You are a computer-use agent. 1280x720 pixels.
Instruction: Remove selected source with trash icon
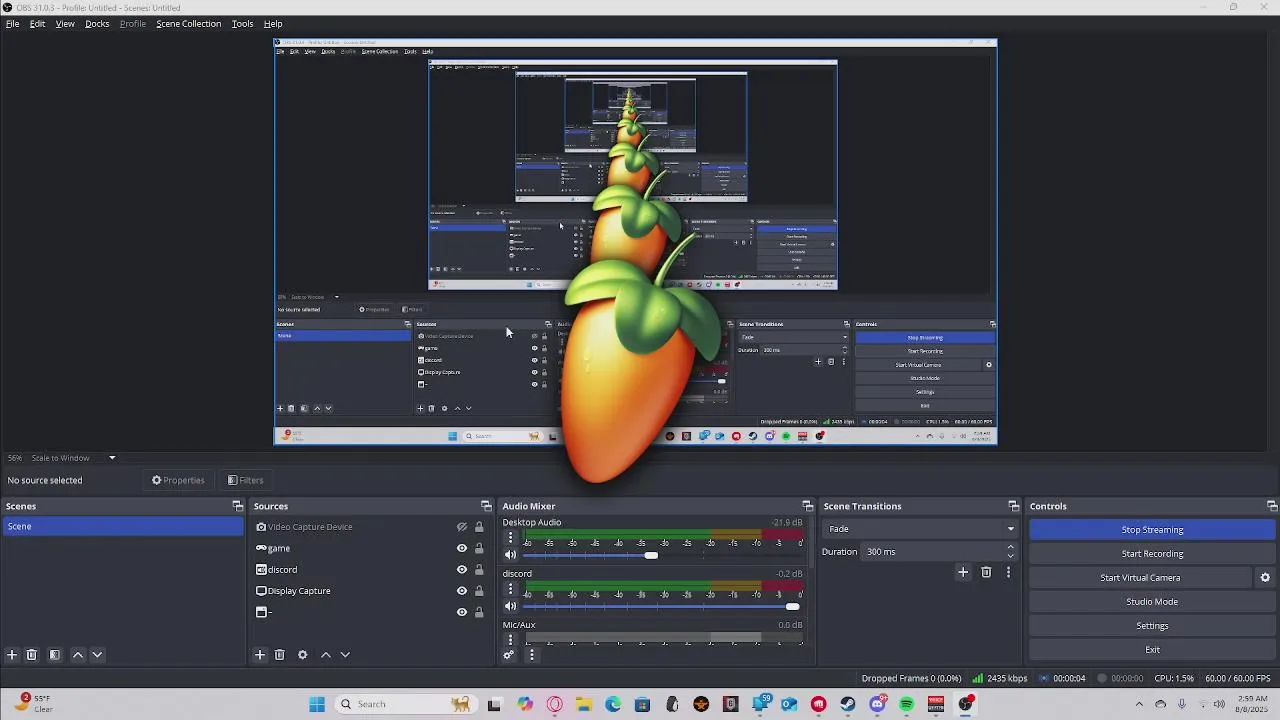280,655
